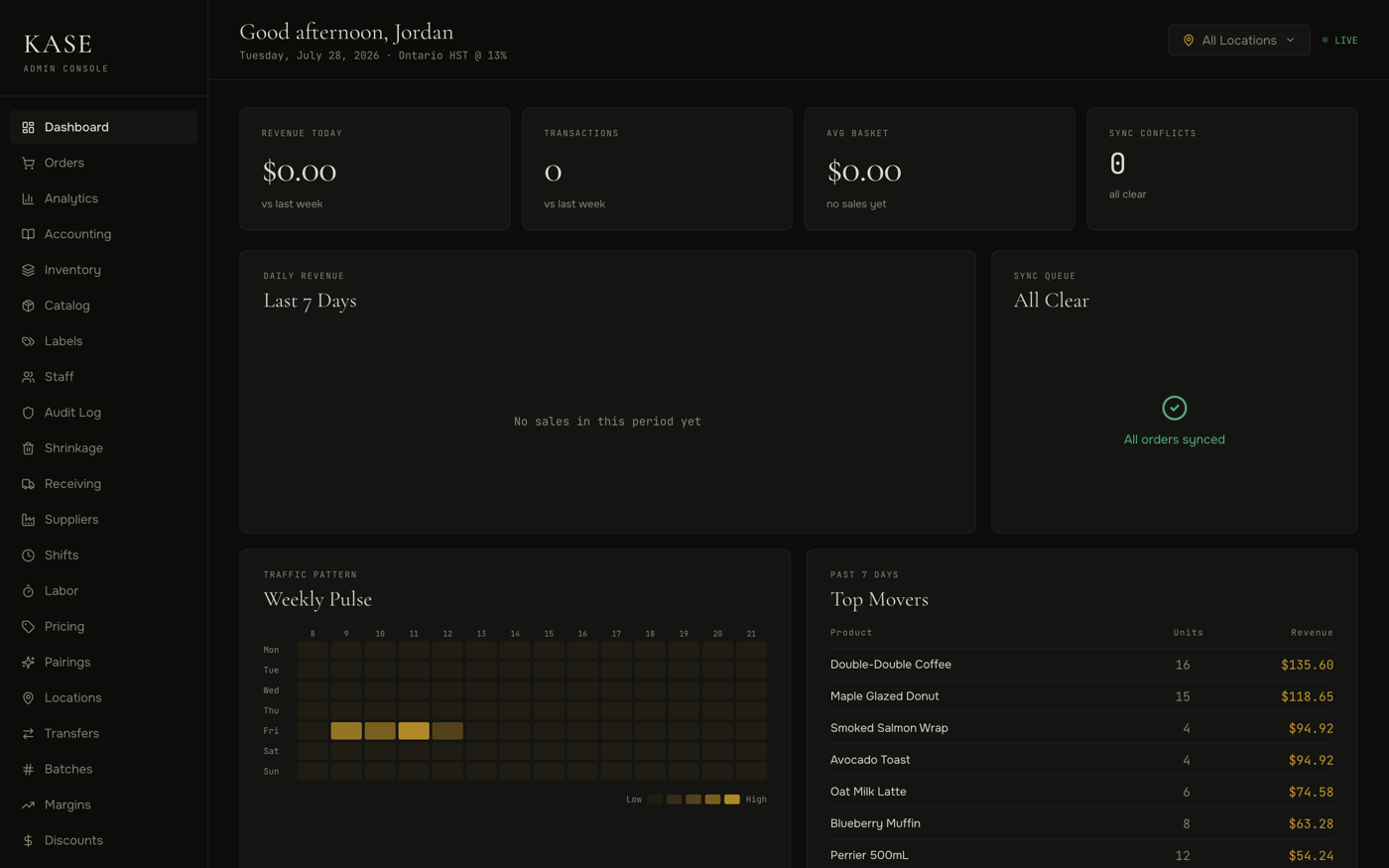Viewport: 1389px width, 868px height.
Task: Select Avocado Toast product
Action: tap(1081, 760)
